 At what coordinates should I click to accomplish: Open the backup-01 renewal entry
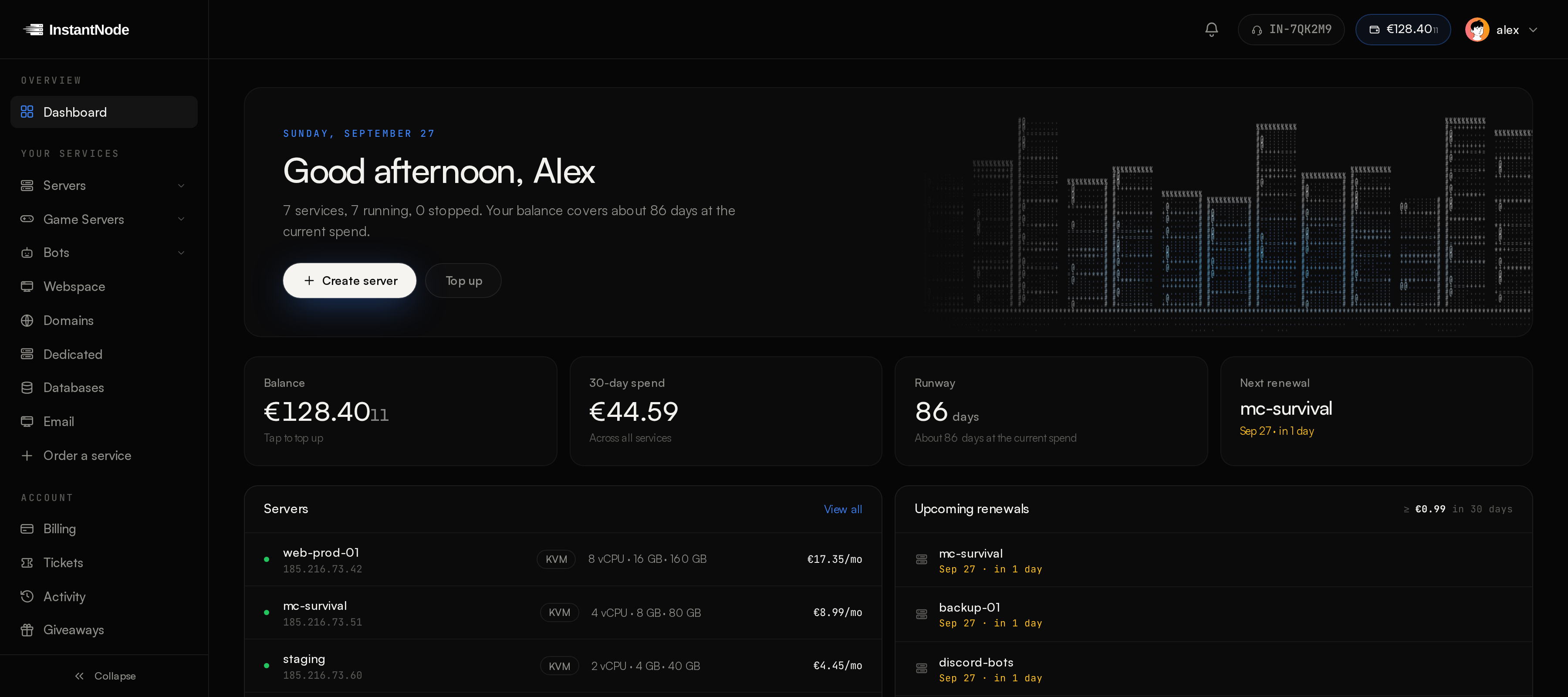[x=1214, y=614]
